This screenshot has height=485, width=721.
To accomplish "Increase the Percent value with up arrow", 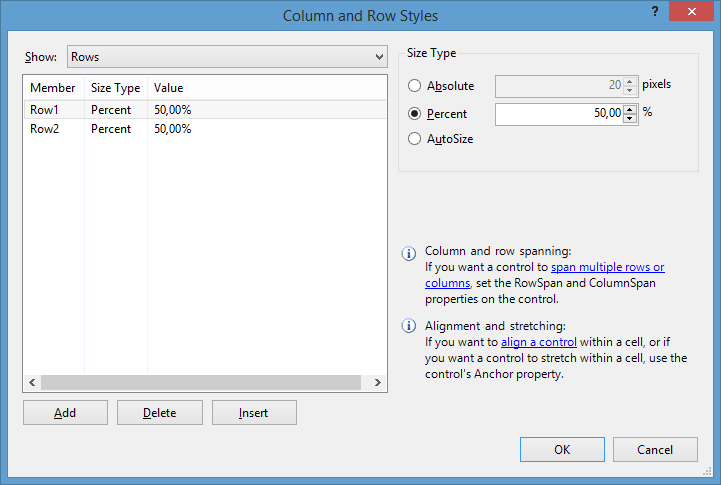I will 630,109.
